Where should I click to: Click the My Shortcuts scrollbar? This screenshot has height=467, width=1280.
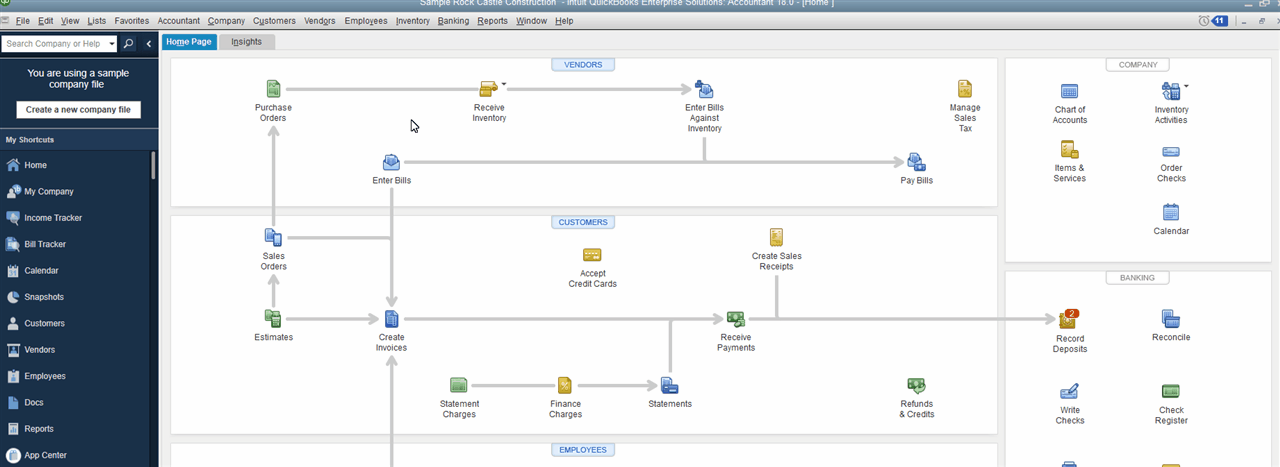click(154, 166)
